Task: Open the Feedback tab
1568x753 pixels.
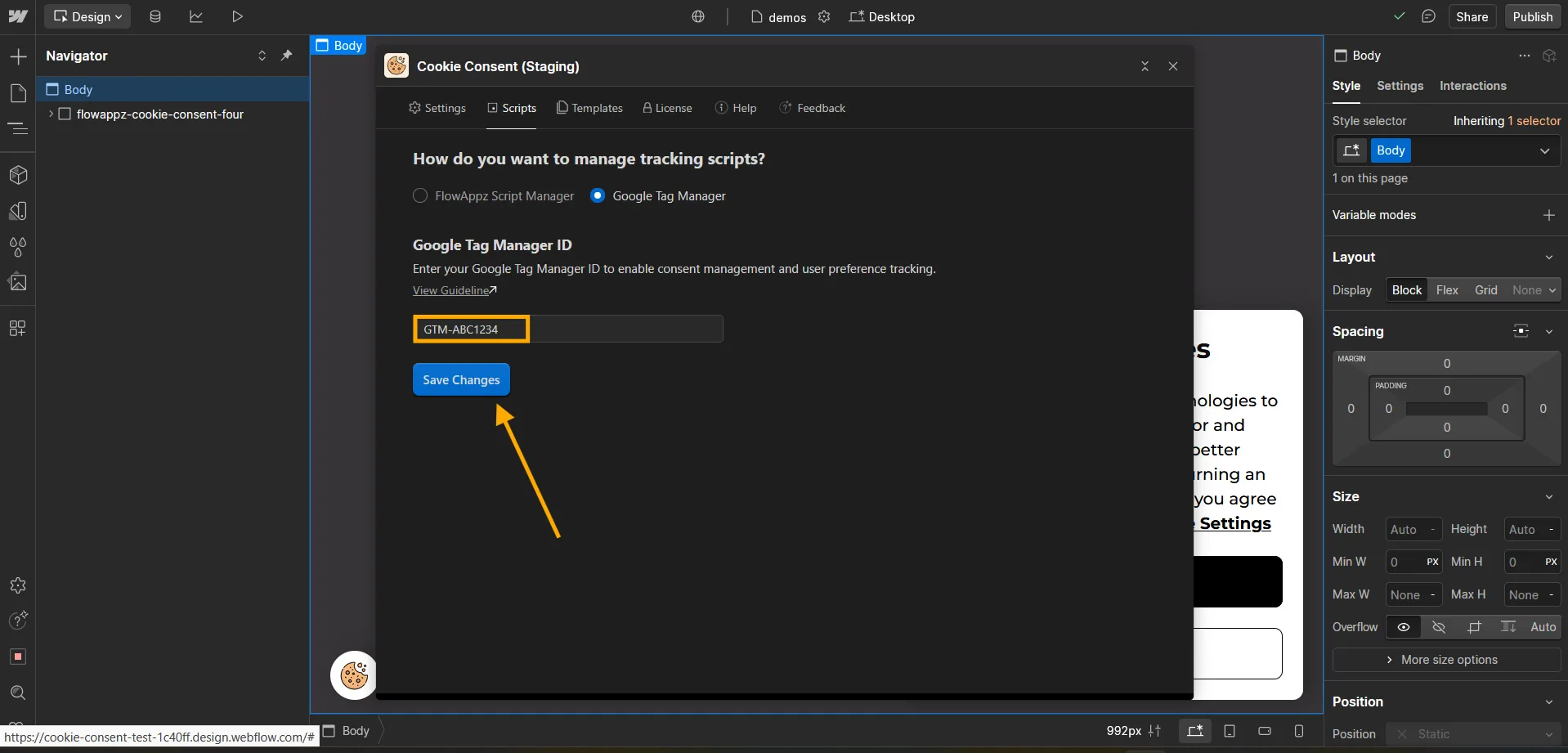Action: pyautogui.click(x=813, y=108)
